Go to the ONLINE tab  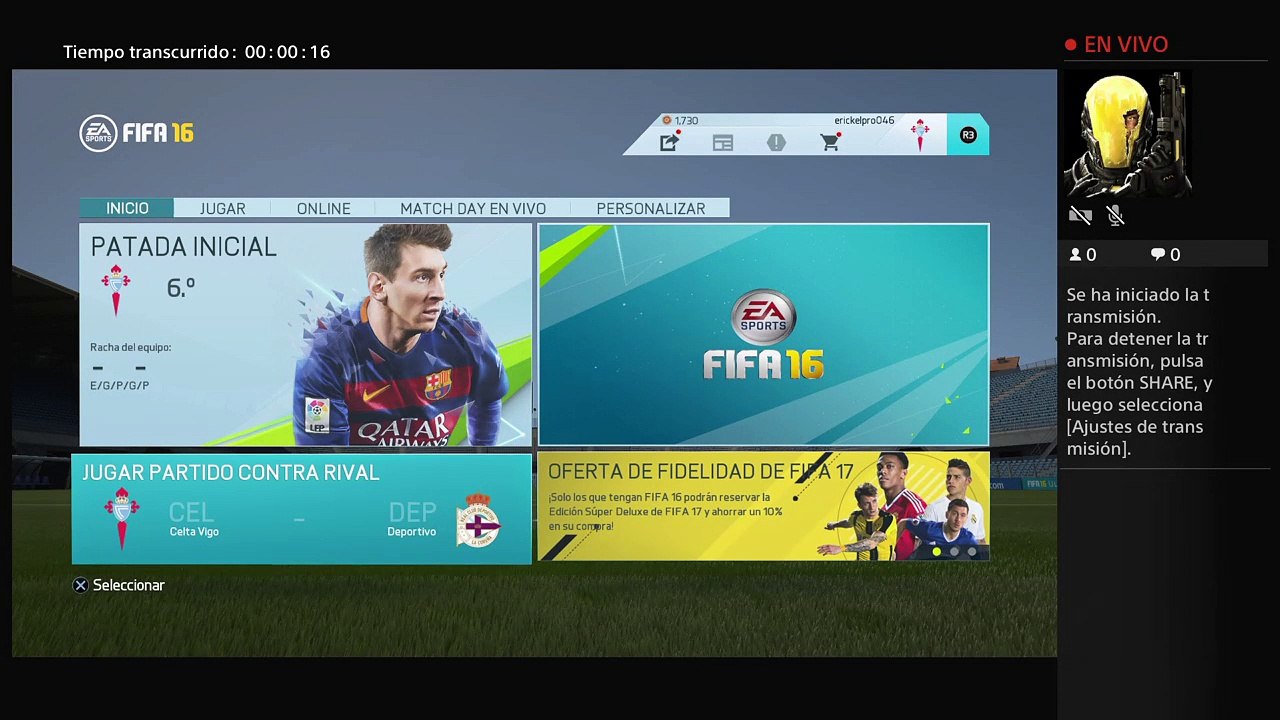(323, 208)
